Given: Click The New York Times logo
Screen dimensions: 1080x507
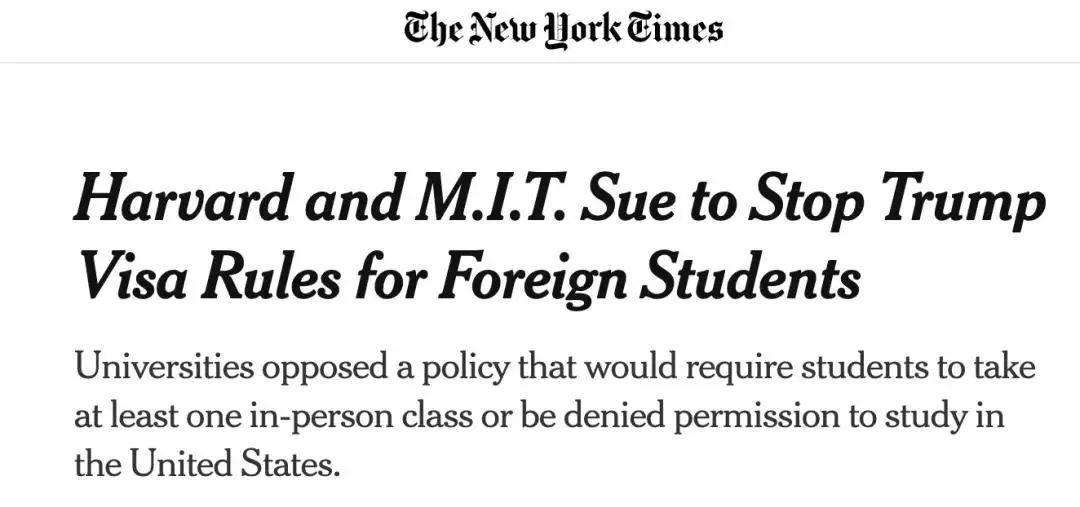Looking at the screenshot, I should [x=563, y=29].
